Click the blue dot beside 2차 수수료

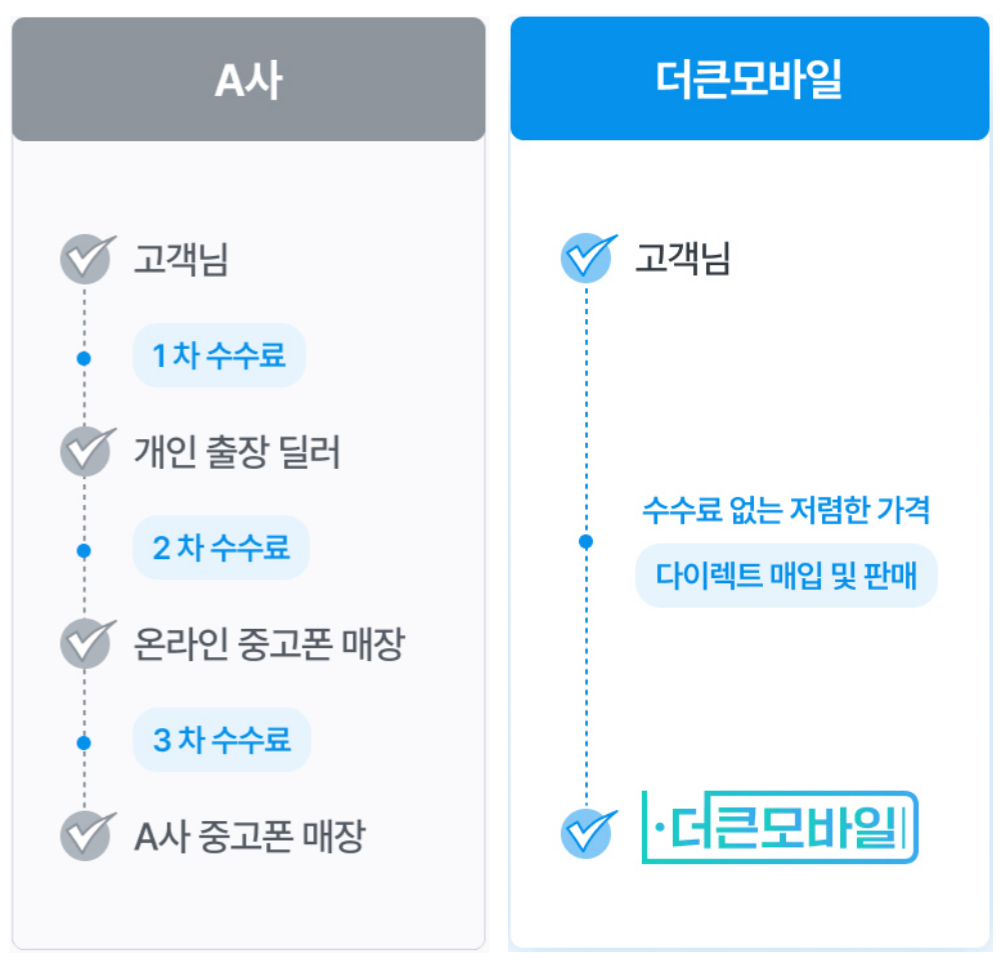click(x=84, y=550)
